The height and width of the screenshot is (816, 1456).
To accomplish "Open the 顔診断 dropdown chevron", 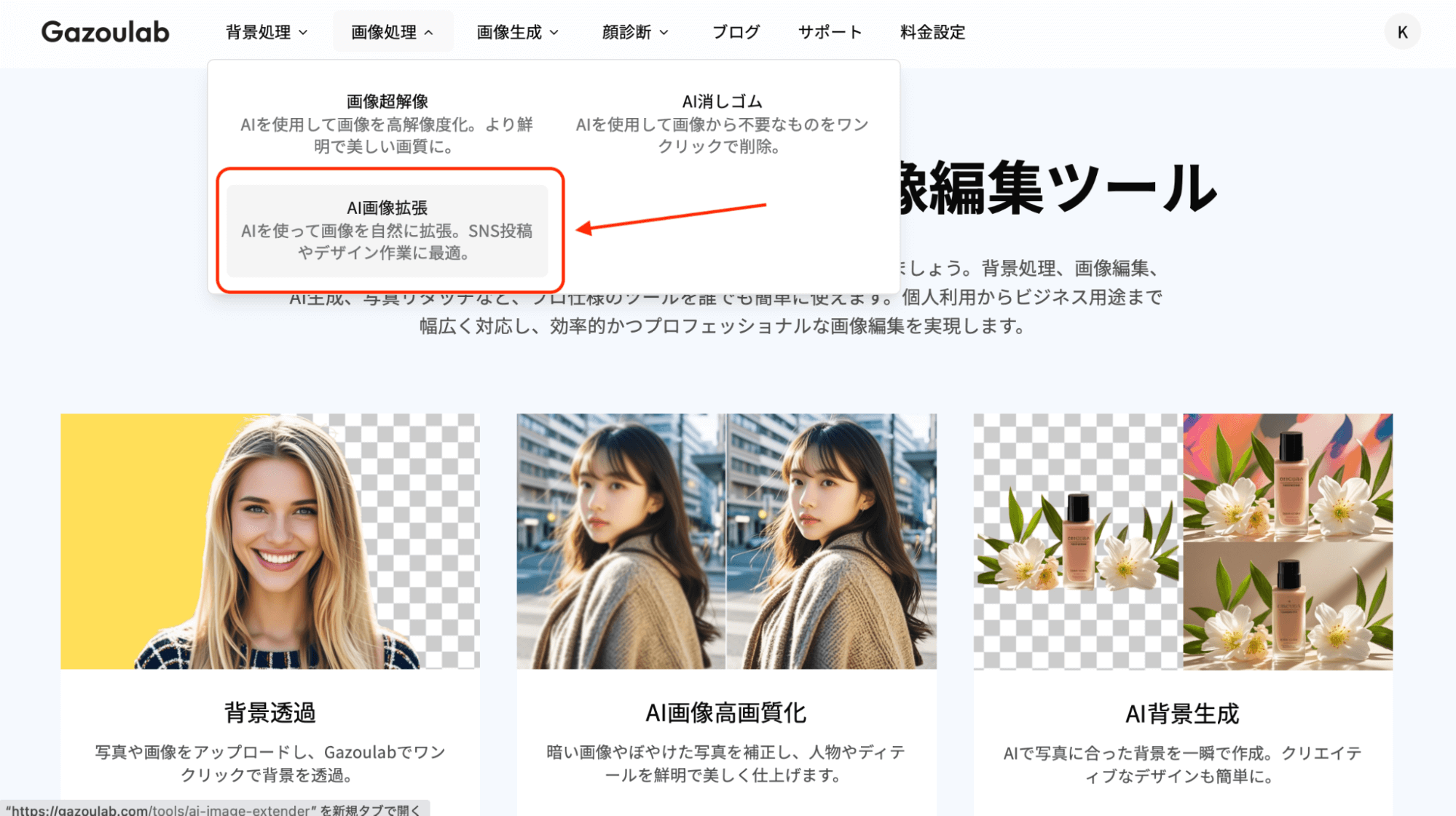I will 664,32.
